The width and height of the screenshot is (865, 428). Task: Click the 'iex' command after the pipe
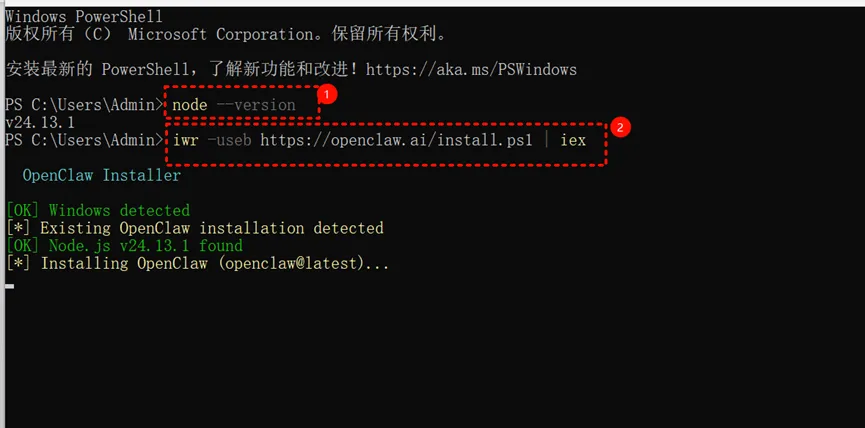573,140
